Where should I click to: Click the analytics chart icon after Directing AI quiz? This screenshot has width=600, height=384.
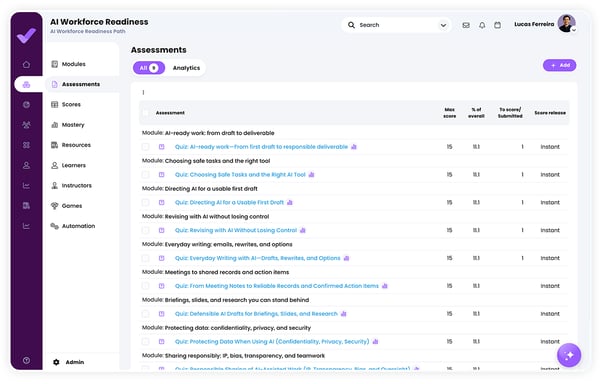(290, 202)
